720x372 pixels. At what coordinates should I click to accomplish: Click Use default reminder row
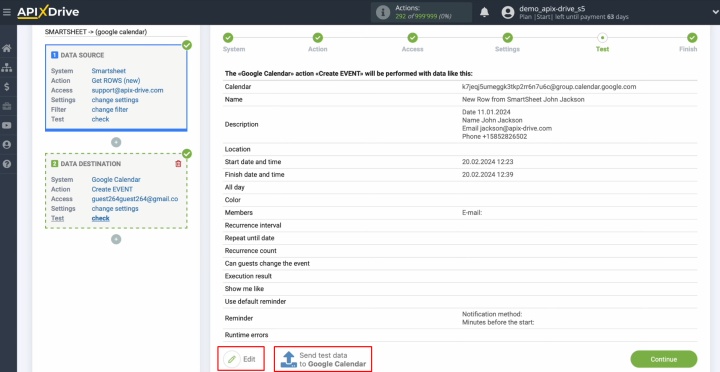(460, 302)
